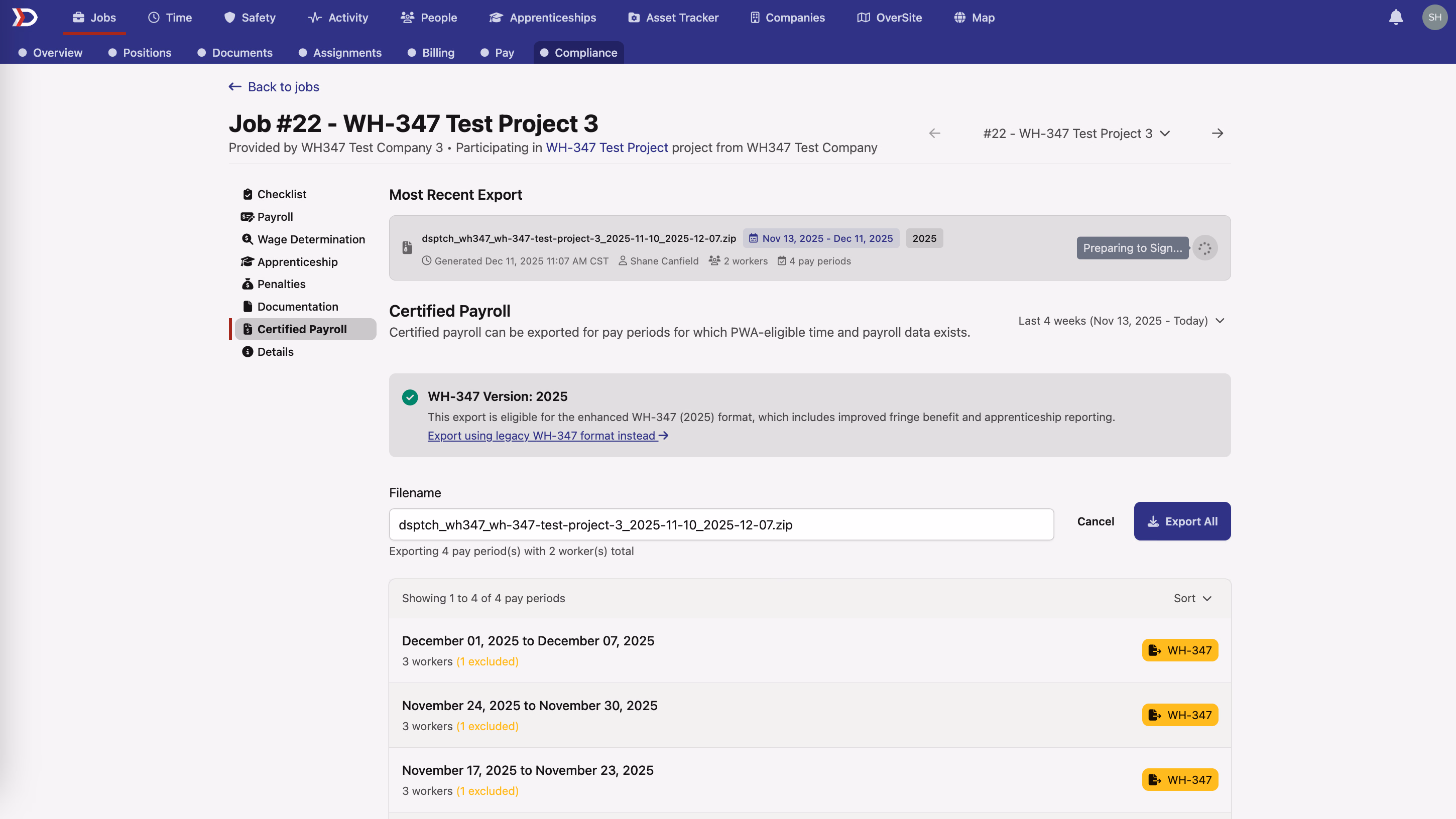The height and width of the screenshot is (819, 1456).
Task: Go to previous job with left arrow
Action: tap(935, 133)
